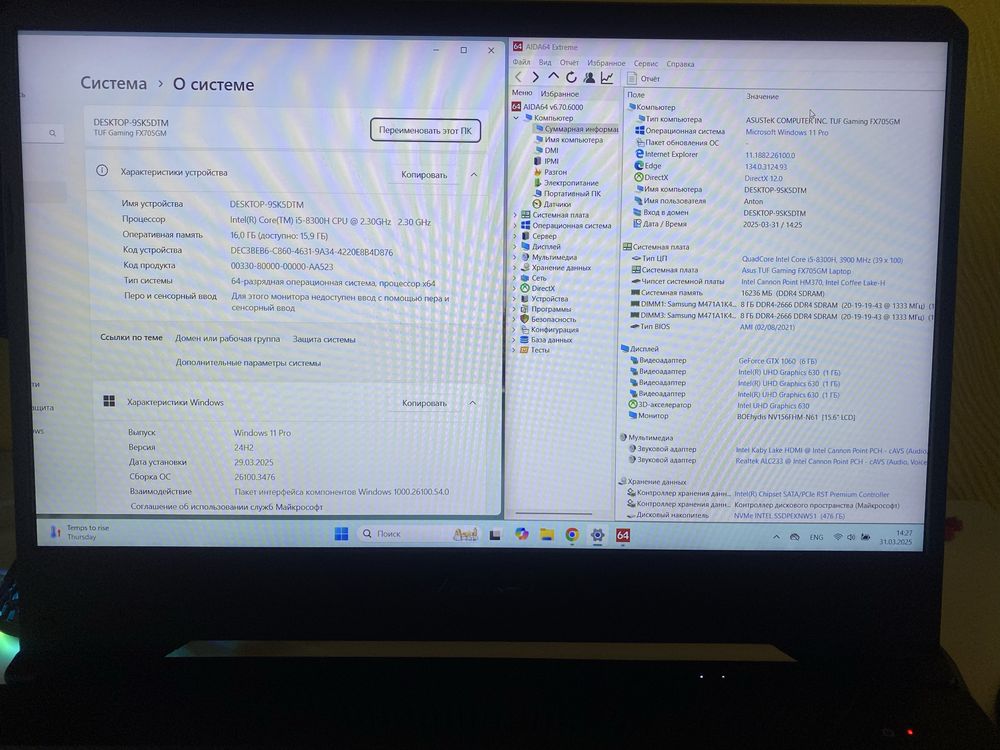Open Портативный ПК tree item
The image size is (1000, 750).
pyautogui.click(x=567, y=193)
